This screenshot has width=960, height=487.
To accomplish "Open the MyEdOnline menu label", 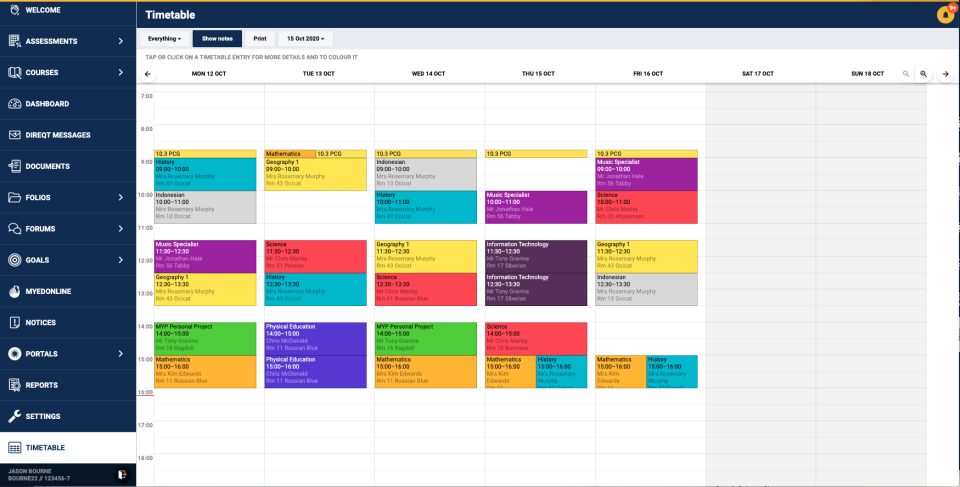I will [48, 292].
